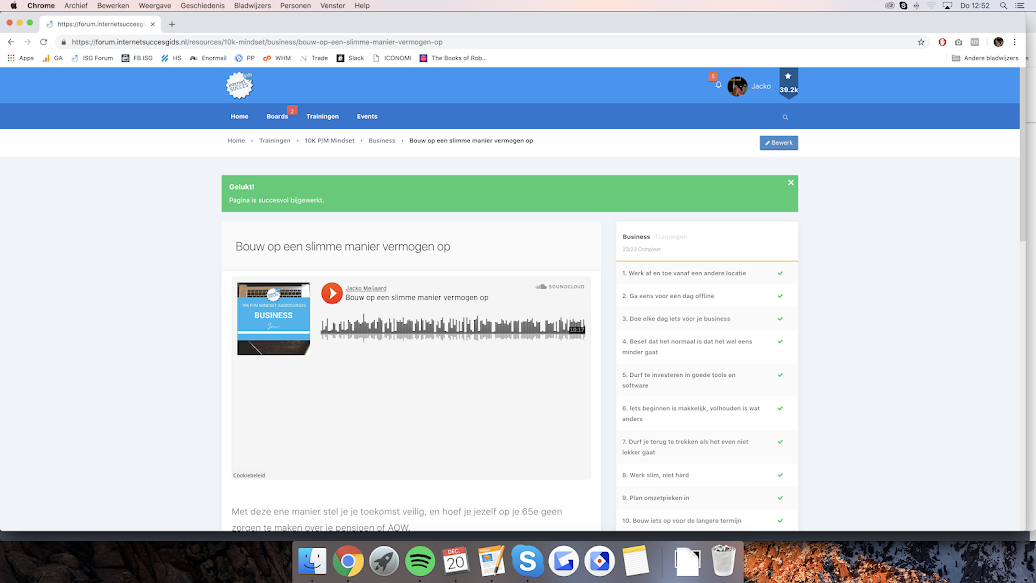Screen dimensions: 1036x583
Task: Click the checkmark for 'Plan omzetpieken in'
Action: coord(780,497)
